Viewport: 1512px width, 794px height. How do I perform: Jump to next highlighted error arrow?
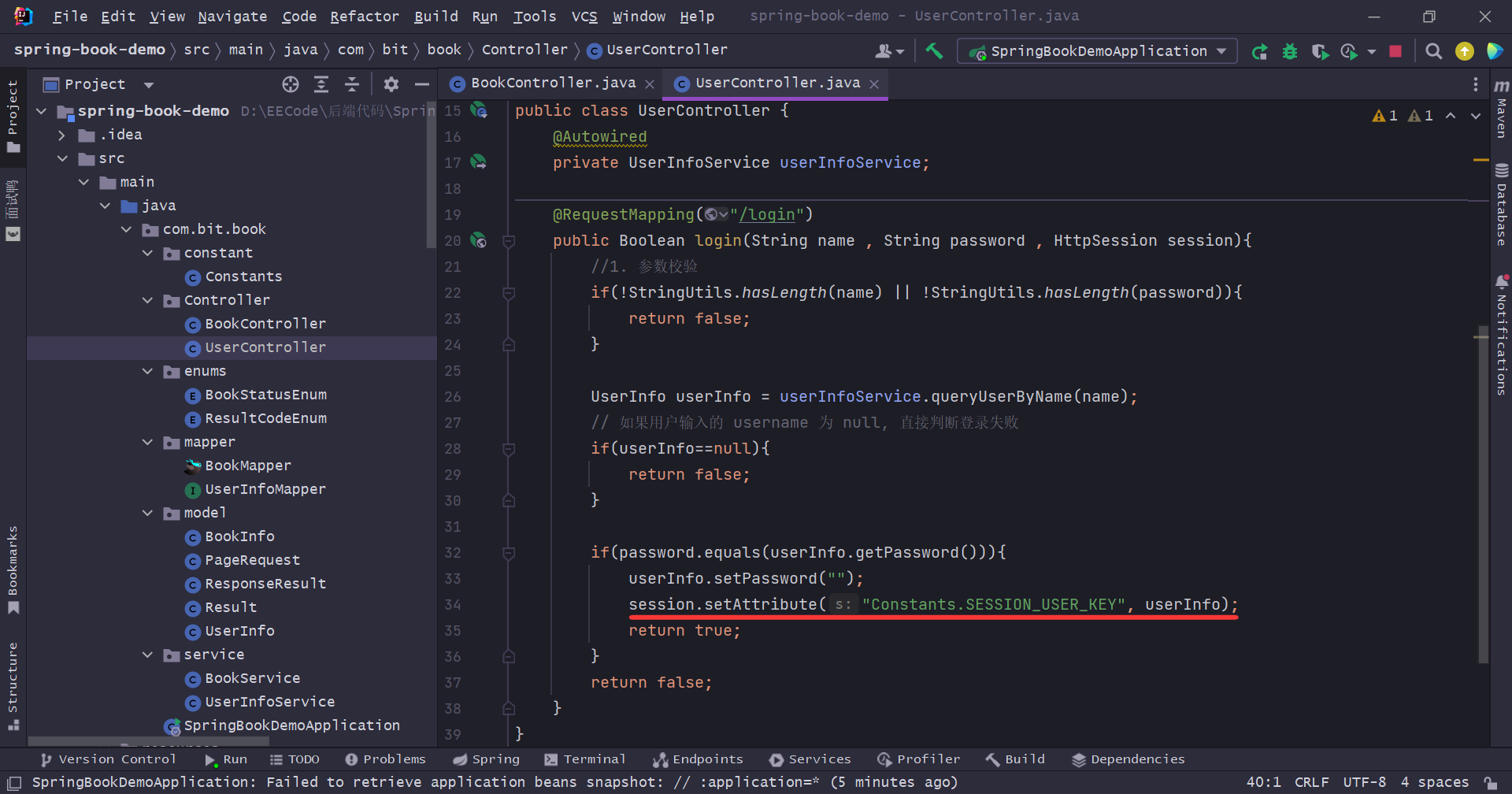(1476, 116)
